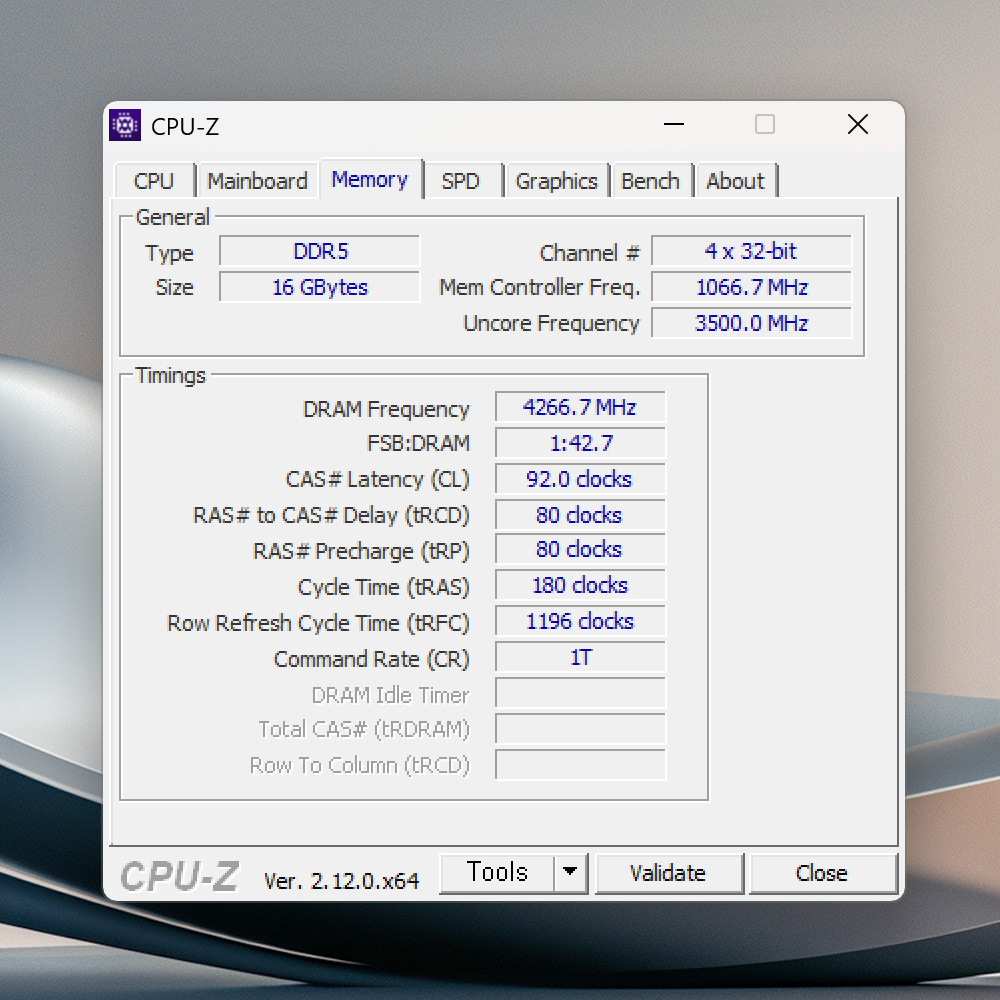This screenshot has width=1000, height=1000.
Task: Click the DDR5 memory type field
Action: pyautogui.click(x=320, y=251)
